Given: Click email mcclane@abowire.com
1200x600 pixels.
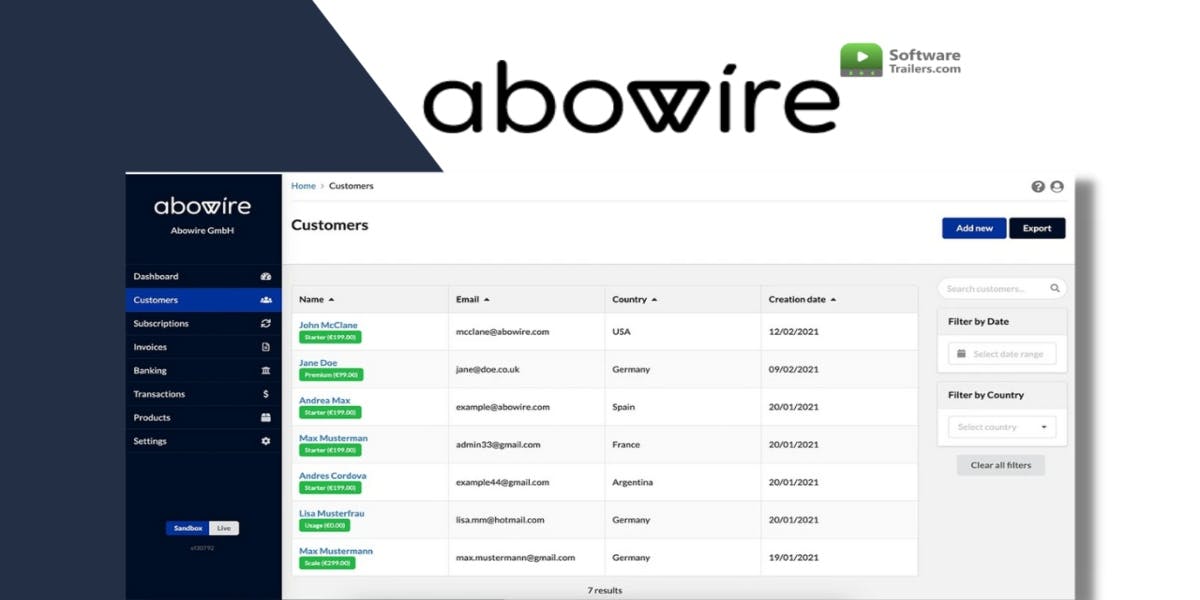Looking at the screenshot, I should (503, 332).
